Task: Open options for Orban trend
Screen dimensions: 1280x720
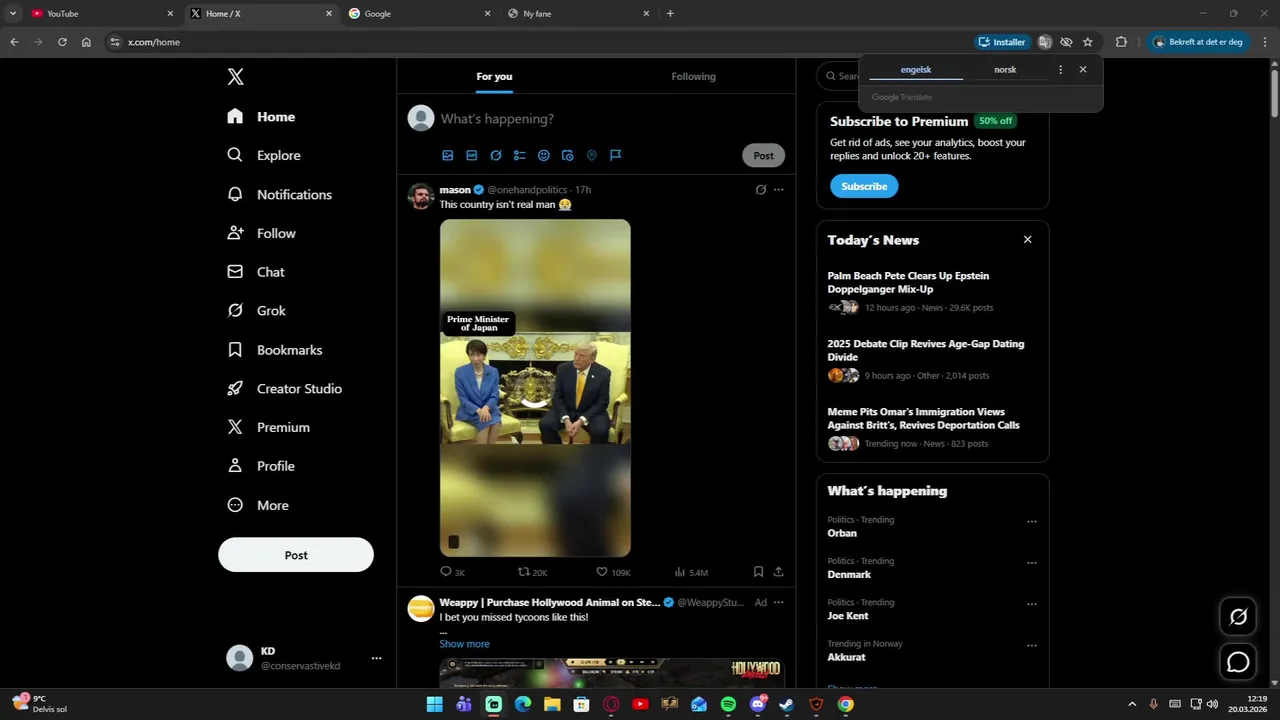Action: coord(1032,522)
